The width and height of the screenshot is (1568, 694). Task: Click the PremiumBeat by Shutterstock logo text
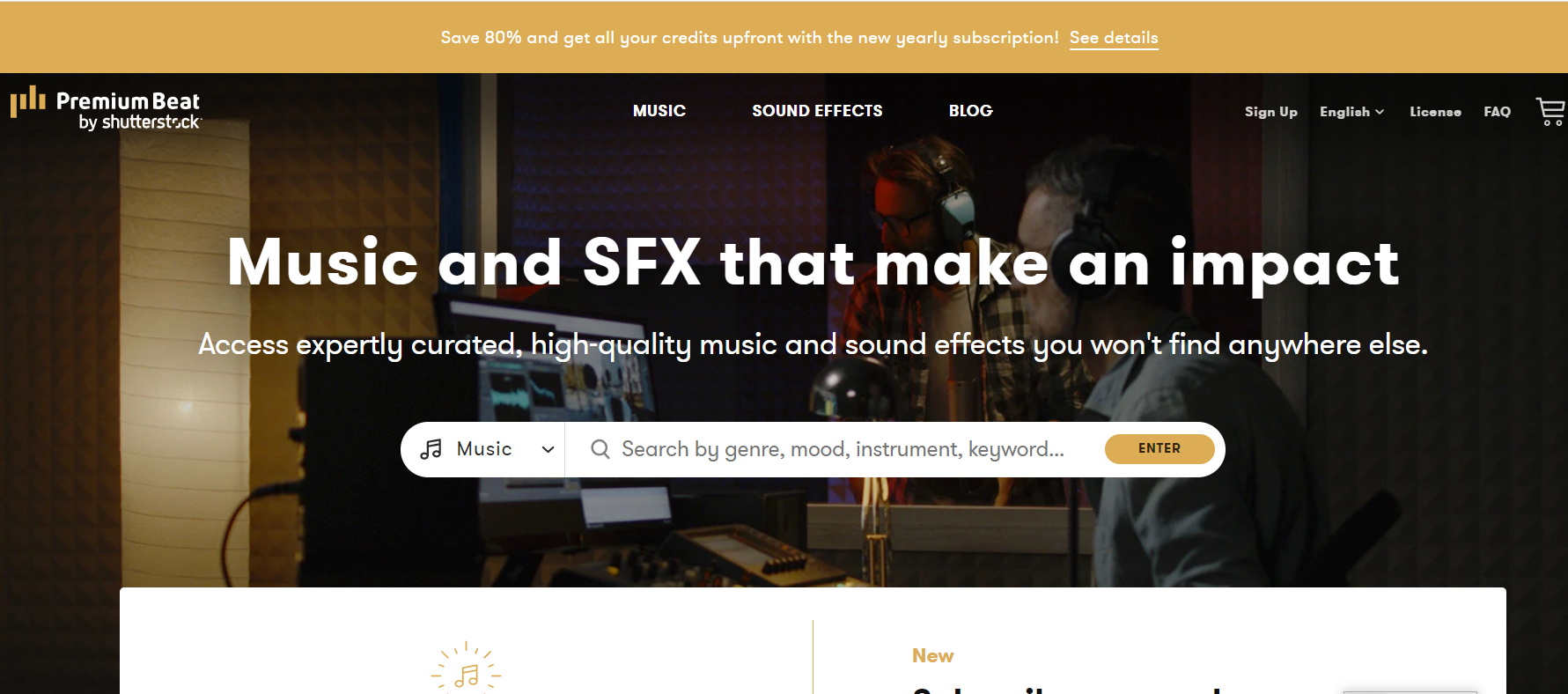pos(129,111)
